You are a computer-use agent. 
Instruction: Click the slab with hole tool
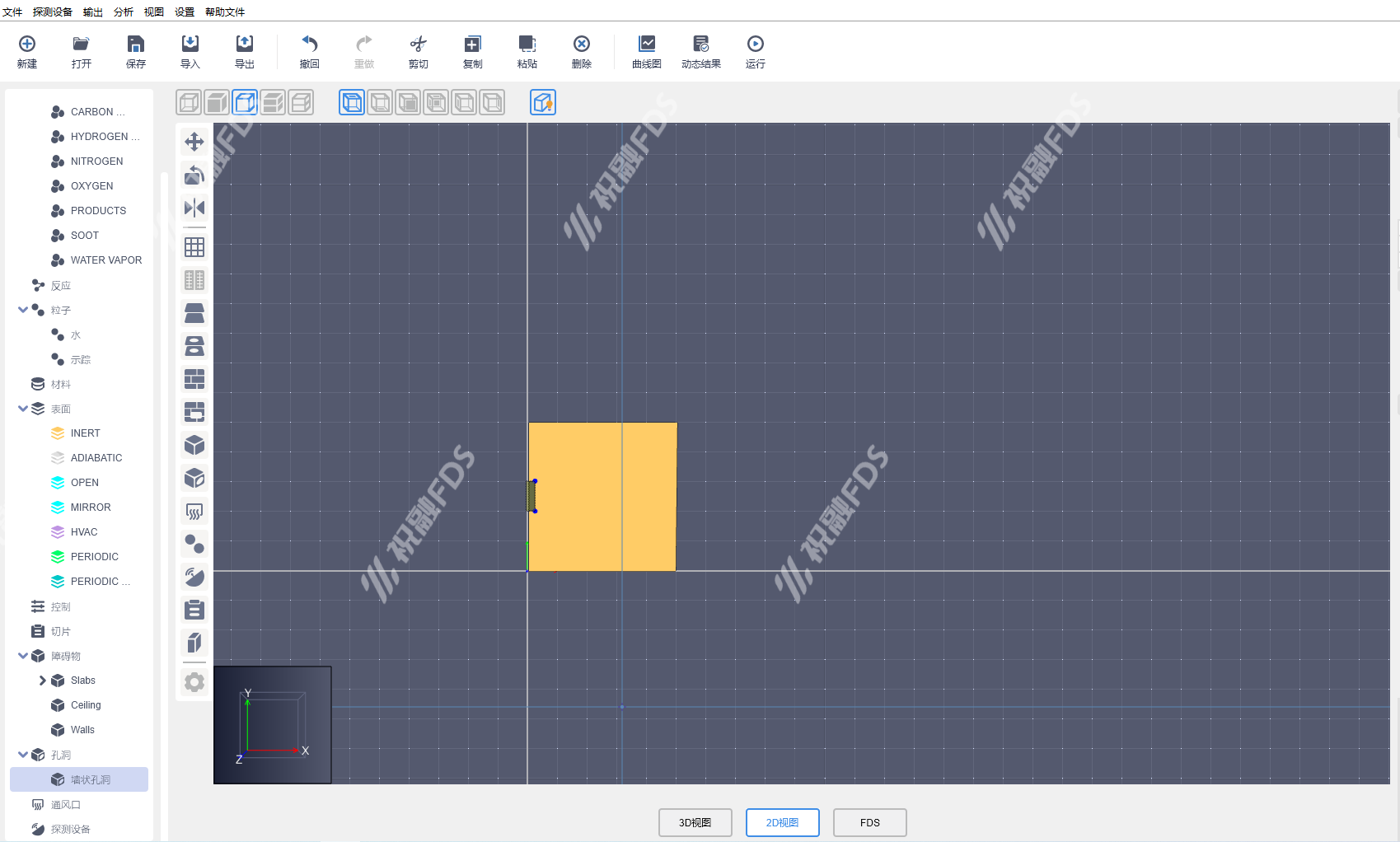194,346
